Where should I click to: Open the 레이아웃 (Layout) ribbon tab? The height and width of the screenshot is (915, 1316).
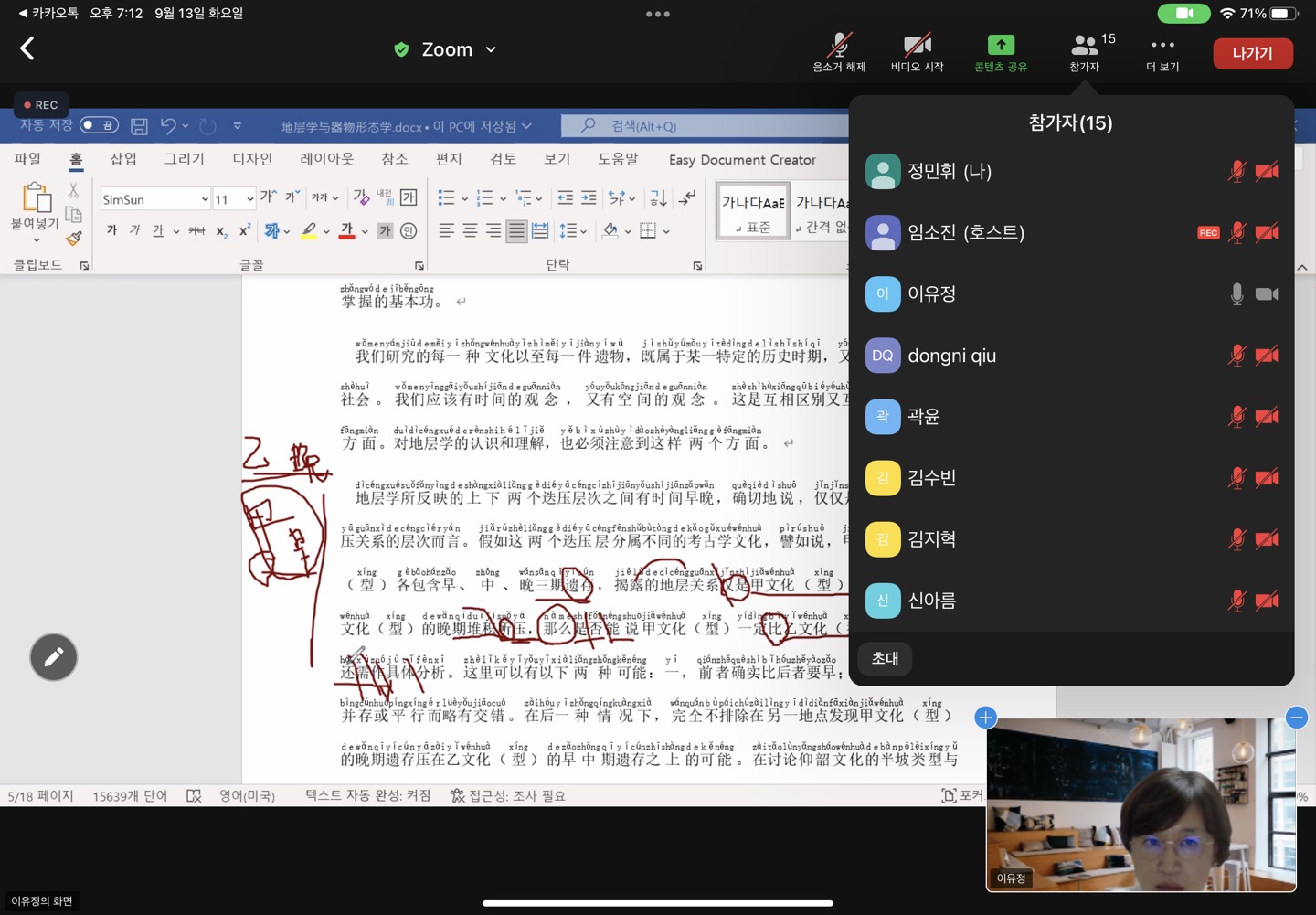tap(326, 159)
